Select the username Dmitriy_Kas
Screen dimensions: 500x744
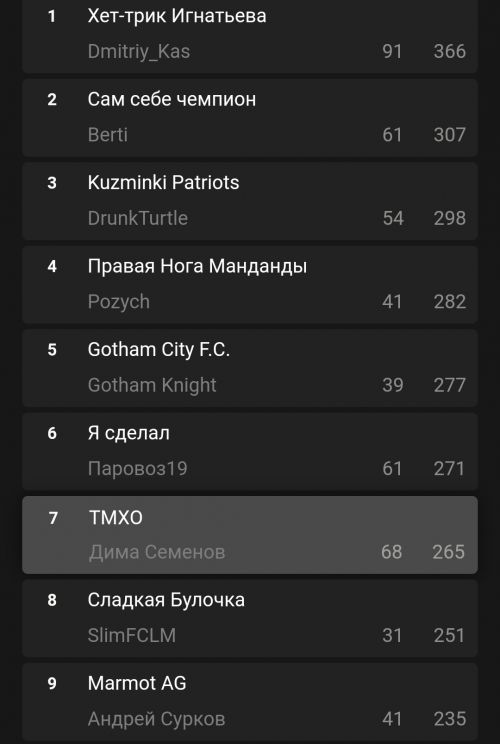coord(139,52)
